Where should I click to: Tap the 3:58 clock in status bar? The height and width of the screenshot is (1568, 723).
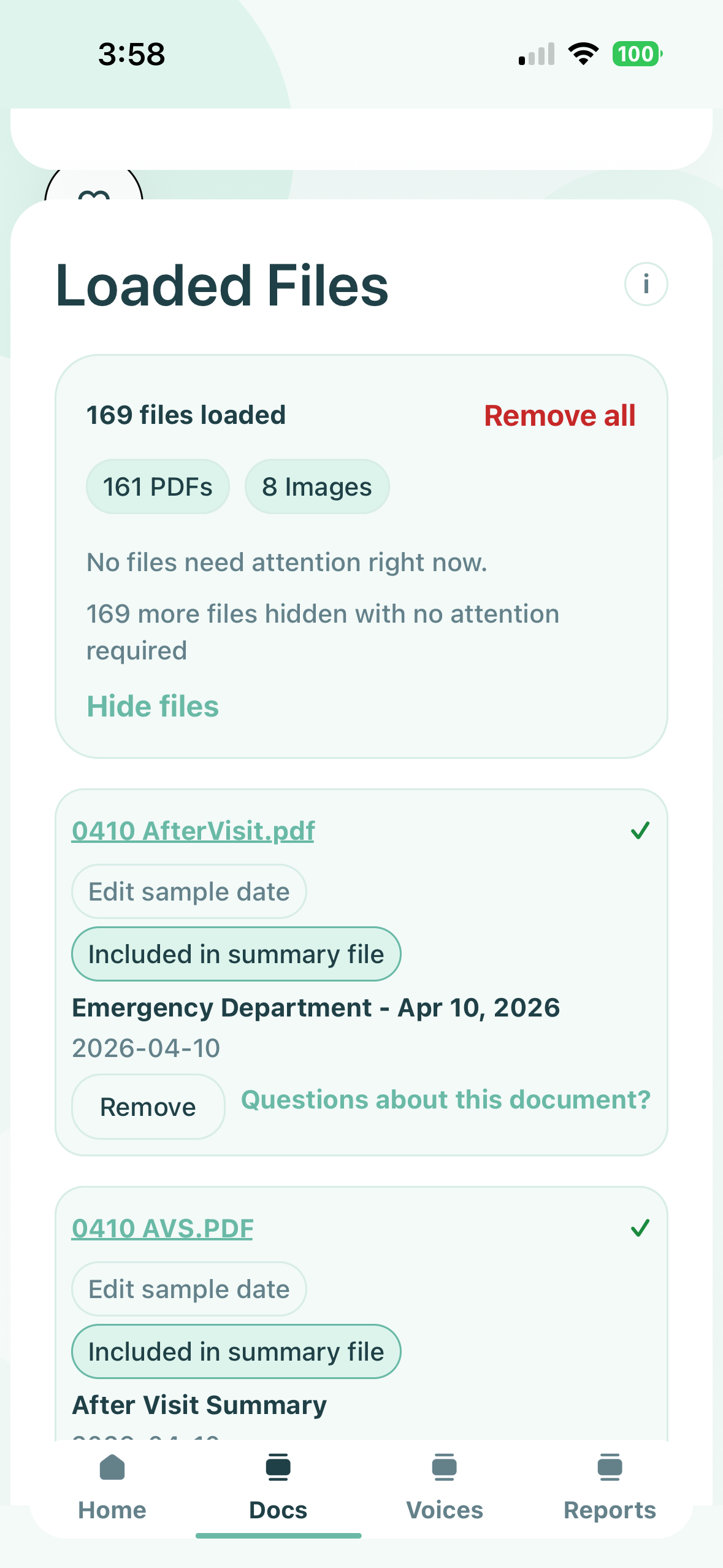131,54
